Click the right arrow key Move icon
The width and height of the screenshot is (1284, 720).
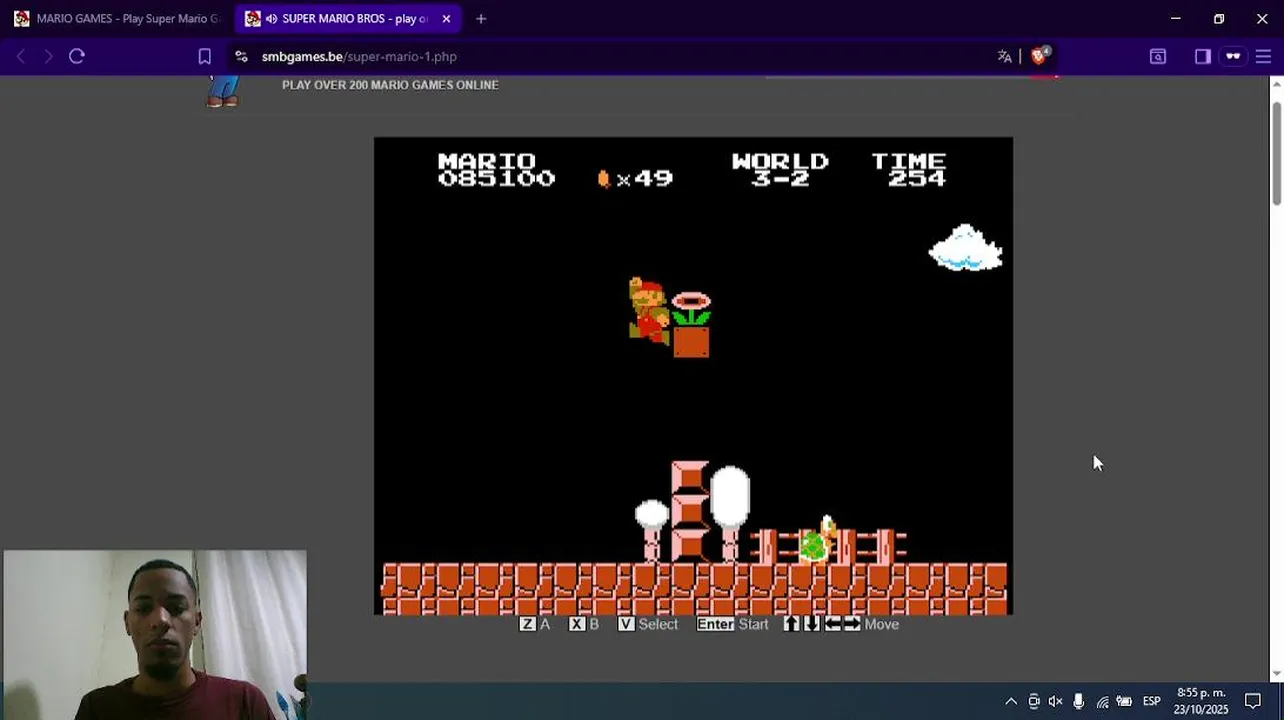pos(852,624)
